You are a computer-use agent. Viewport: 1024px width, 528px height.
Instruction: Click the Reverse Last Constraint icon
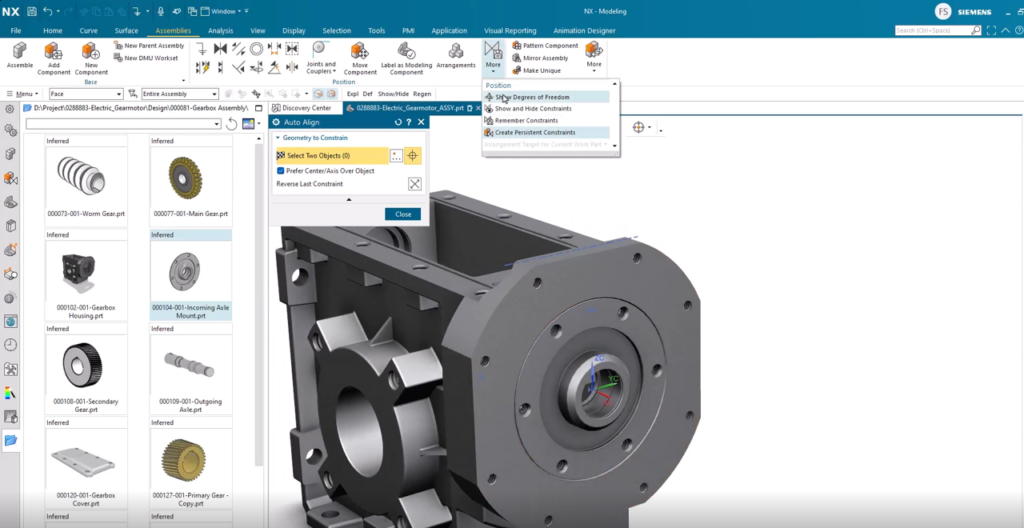(415, 184)
